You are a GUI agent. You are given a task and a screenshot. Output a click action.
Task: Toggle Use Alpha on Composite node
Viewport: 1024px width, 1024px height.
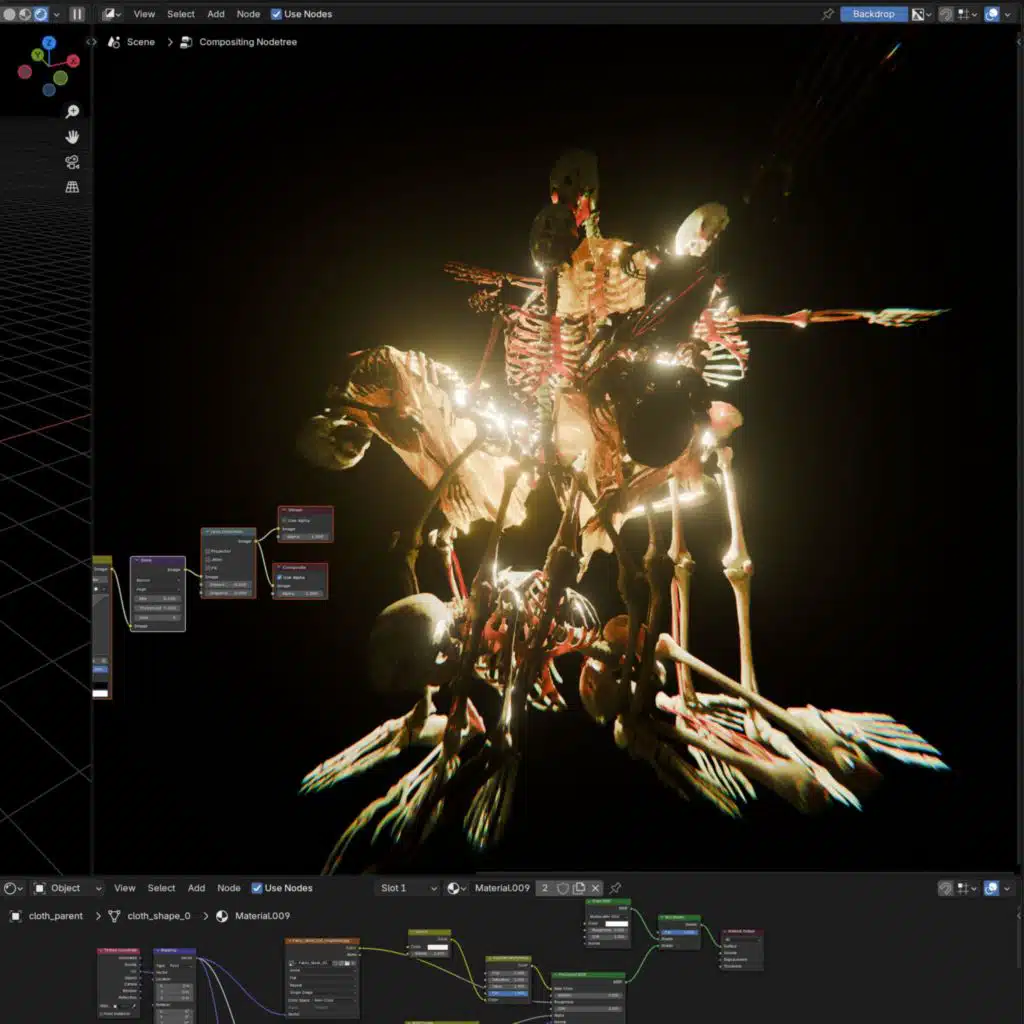point(280,577)
